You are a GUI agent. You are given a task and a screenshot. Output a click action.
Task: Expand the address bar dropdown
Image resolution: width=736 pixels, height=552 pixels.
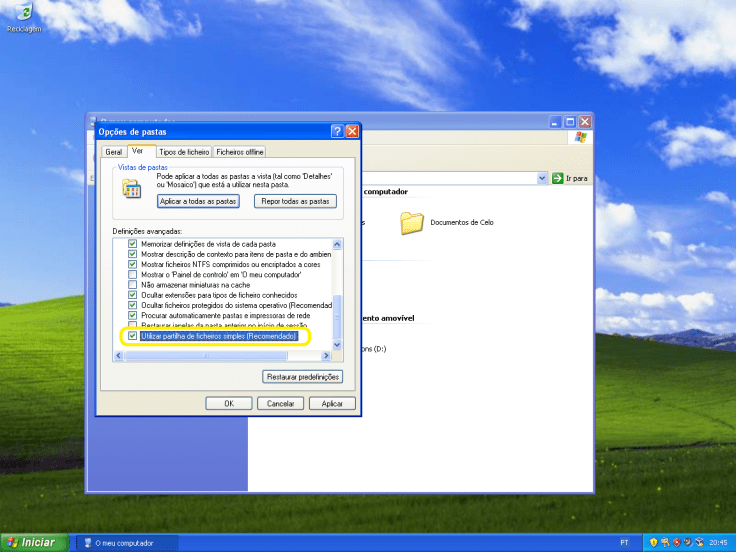point(541,178)
